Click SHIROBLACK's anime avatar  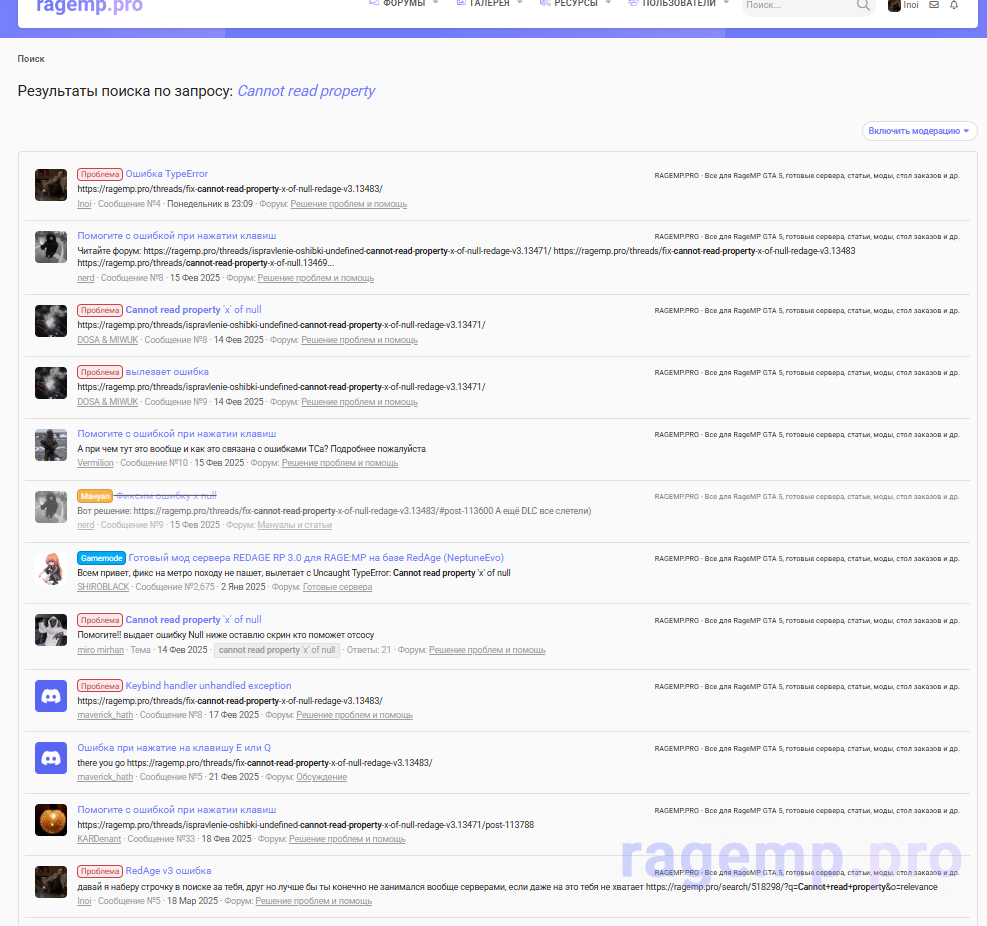pos(51,568)
